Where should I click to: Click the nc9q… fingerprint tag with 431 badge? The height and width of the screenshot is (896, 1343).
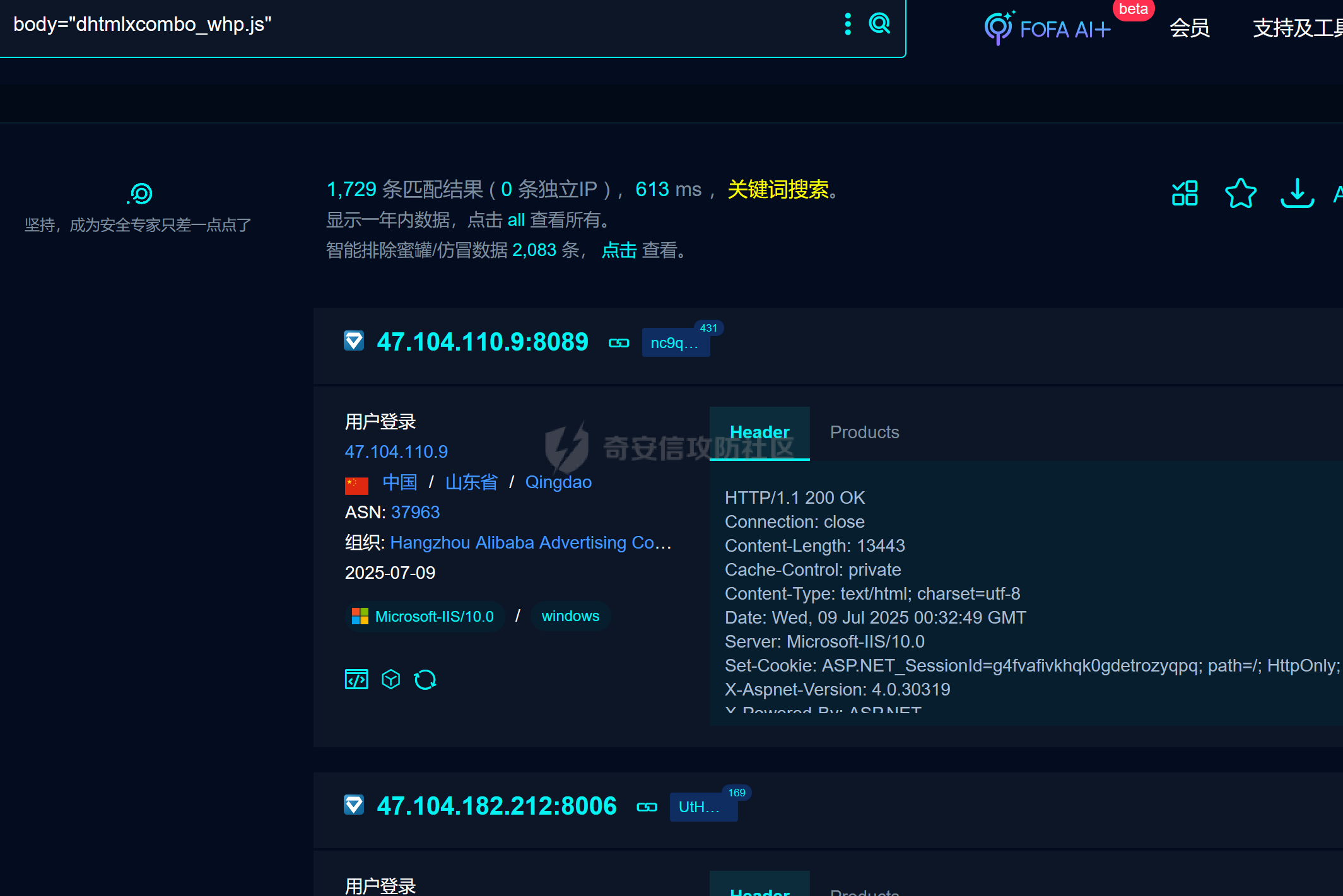(676, 342)
